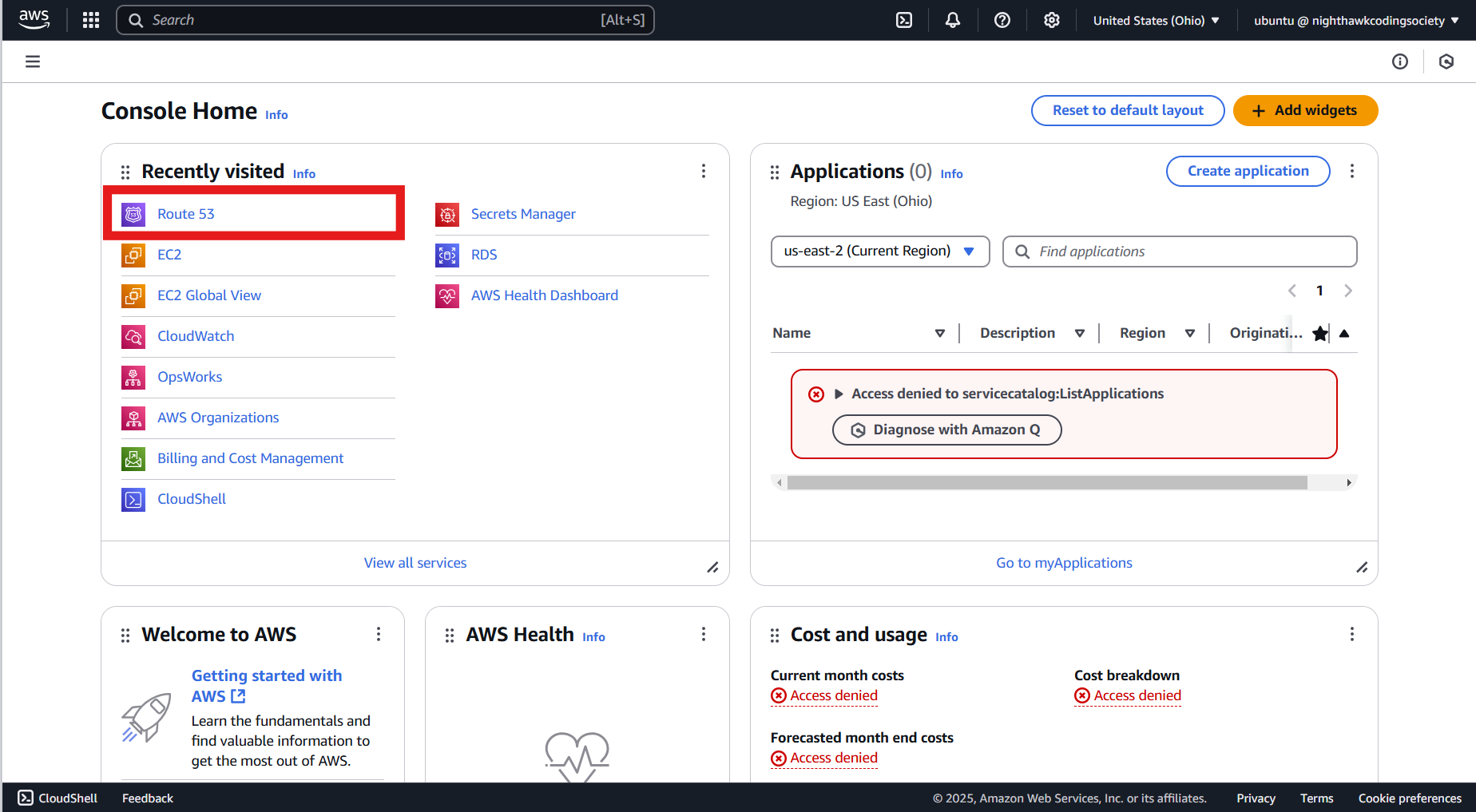Click the applications table horizontal scrollbar
The image size is (1476, 812).
click(1047, 482)
